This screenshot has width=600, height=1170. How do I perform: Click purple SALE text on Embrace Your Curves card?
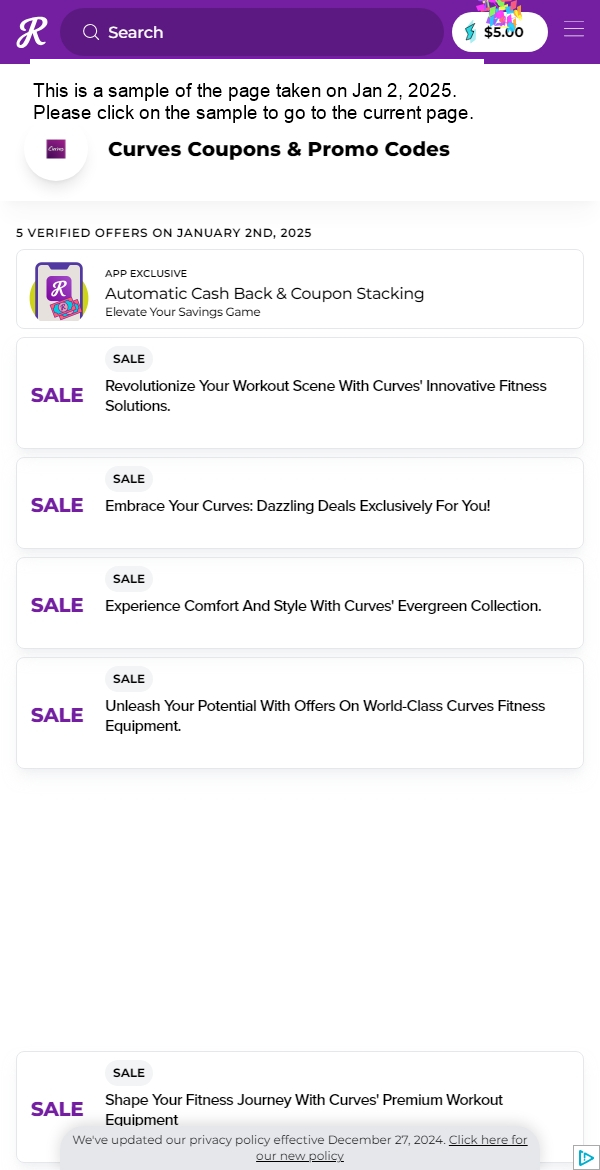click(57, 505)
